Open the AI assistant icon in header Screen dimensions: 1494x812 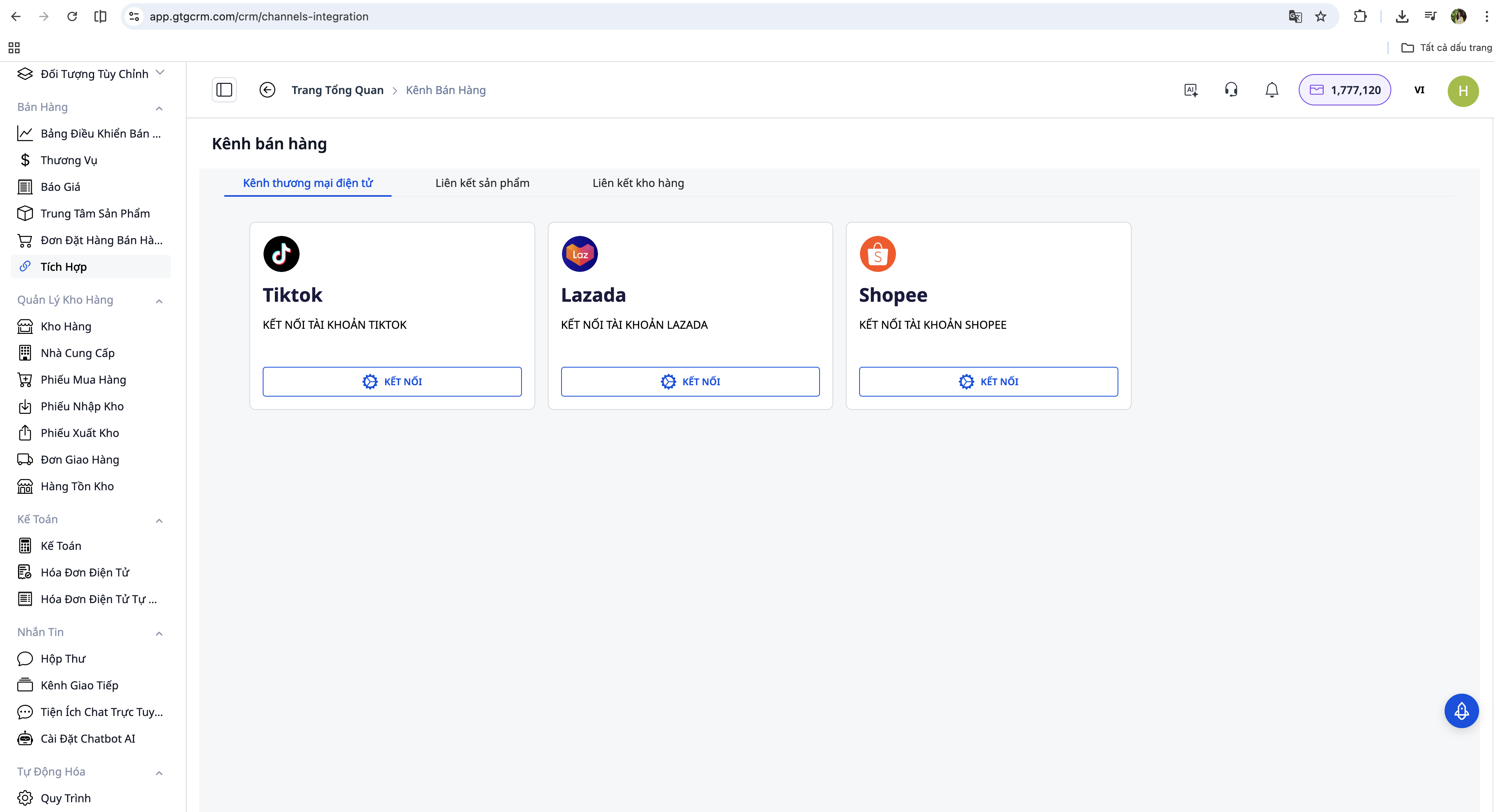[x=1190, y=90]
